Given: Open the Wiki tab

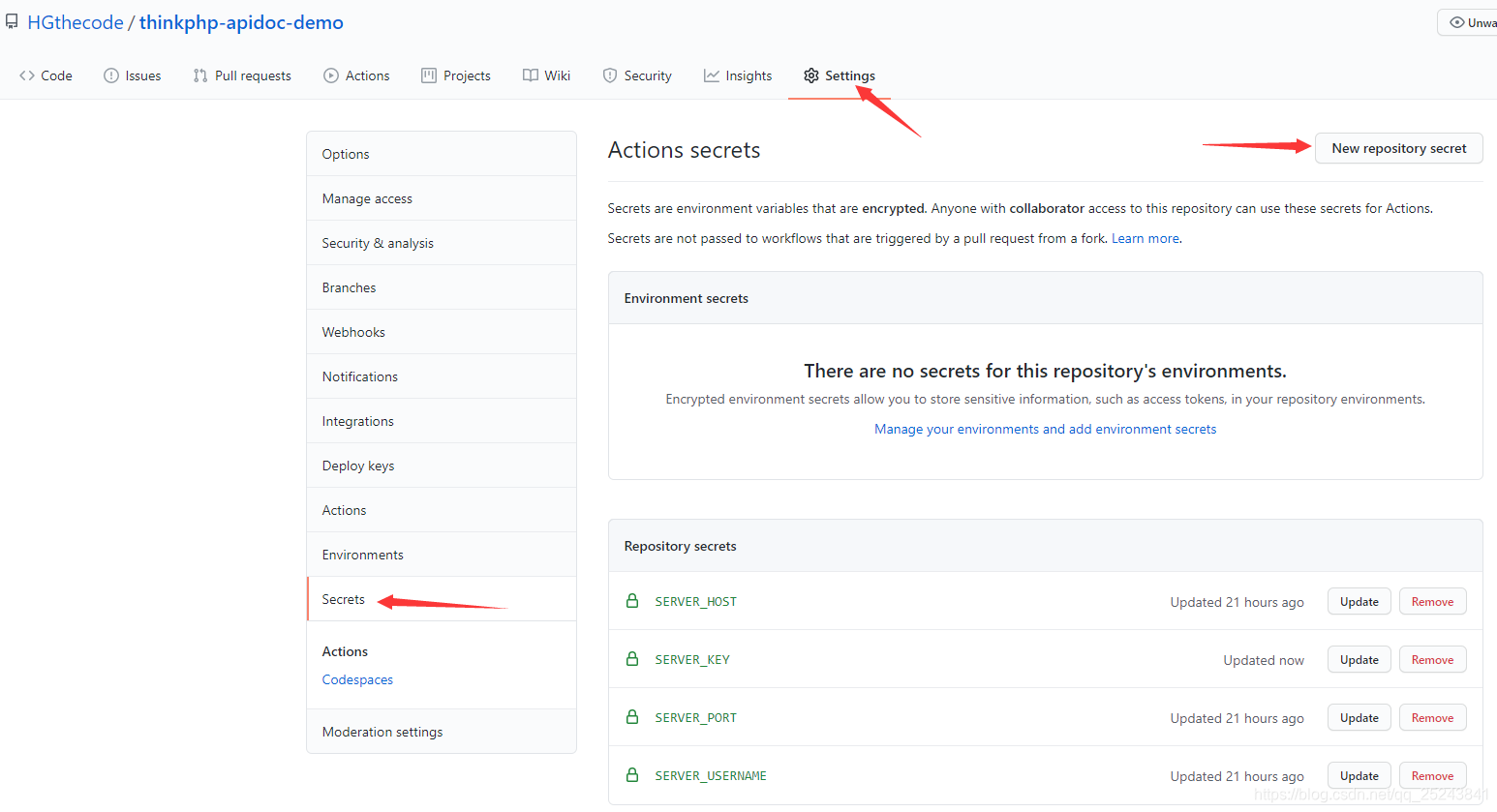Looking at the screenshot, I should point(547,75).
